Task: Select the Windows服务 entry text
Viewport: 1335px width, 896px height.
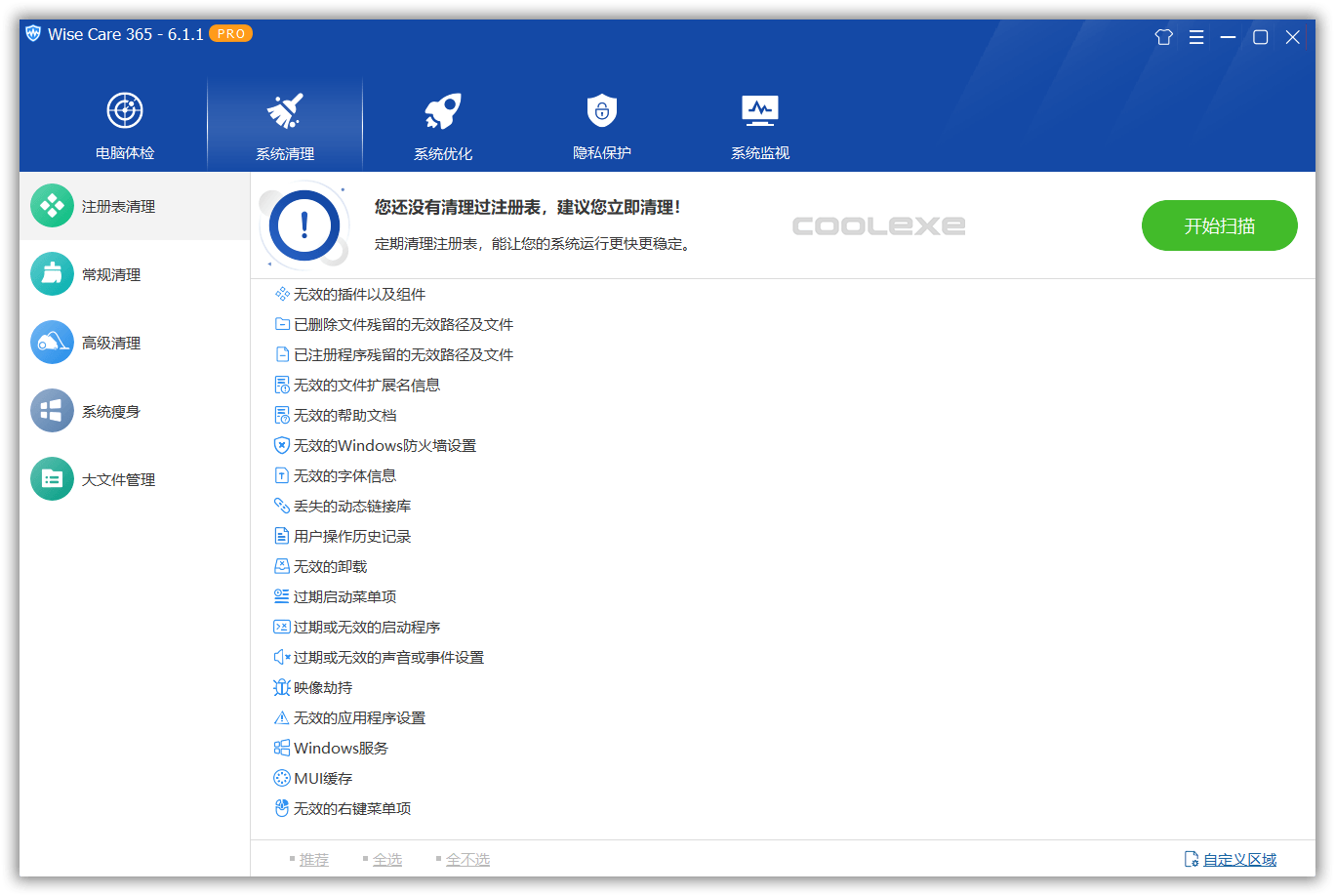Action: tap(341, 748)
